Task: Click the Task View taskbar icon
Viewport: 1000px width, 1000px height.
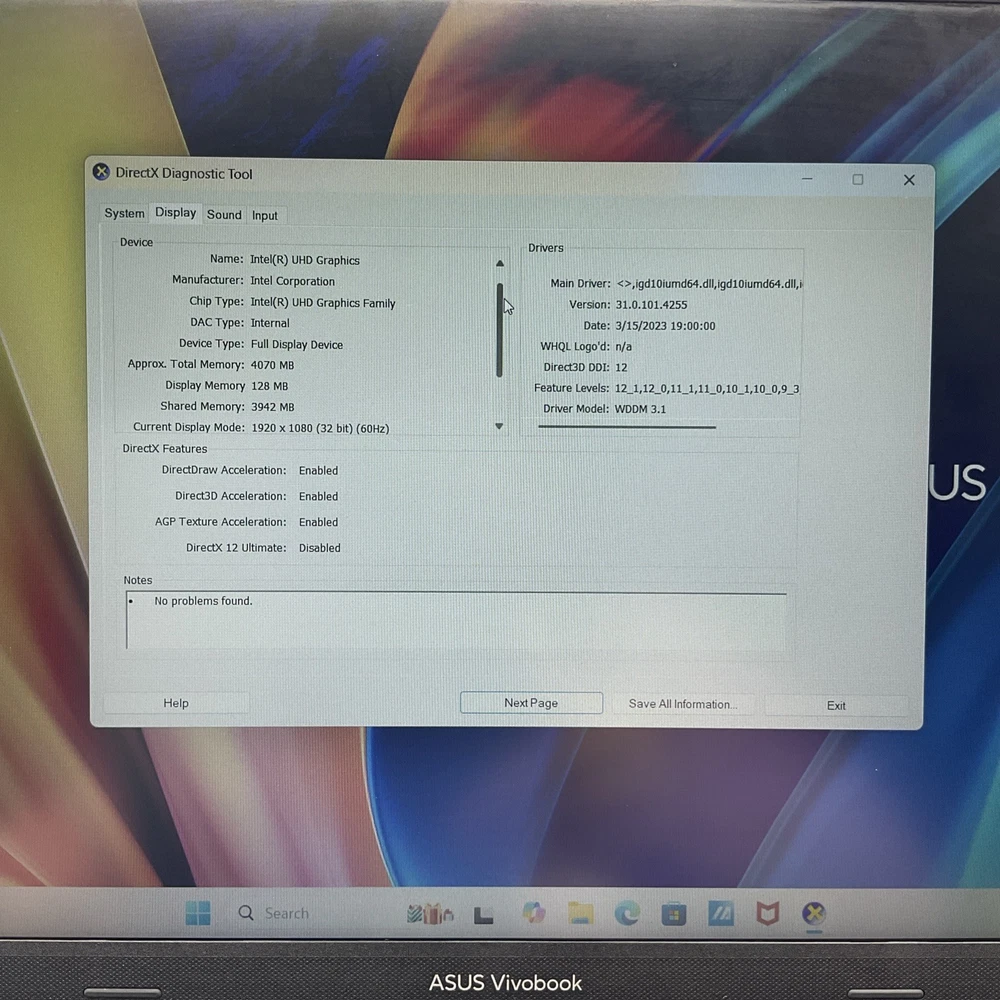Action: click(x=485, y=914)
